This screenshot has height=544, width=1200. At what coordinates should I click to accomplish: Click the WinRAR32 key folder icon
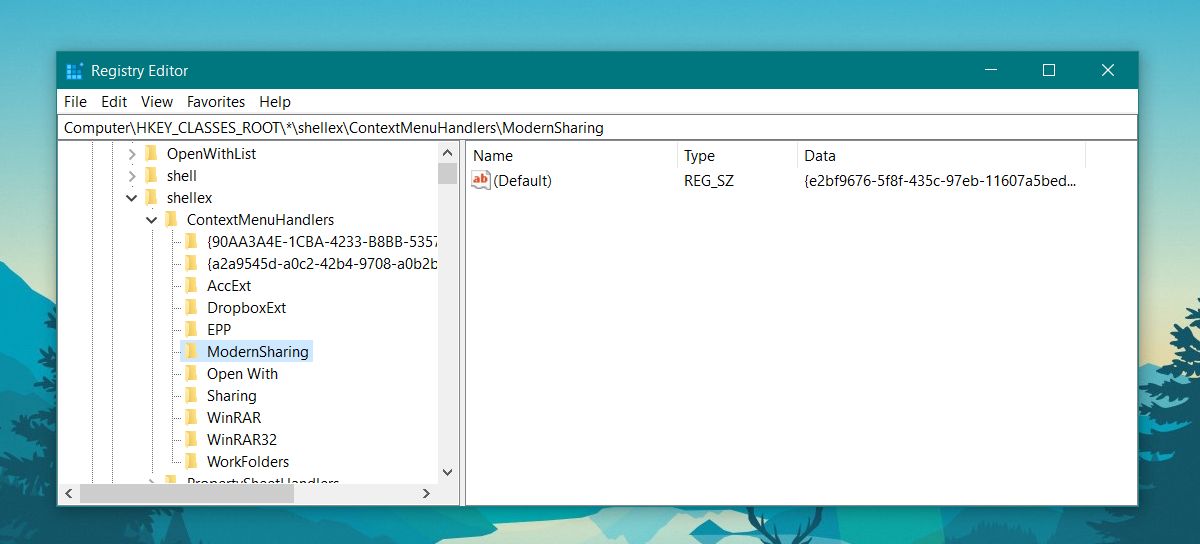point(191,440)
